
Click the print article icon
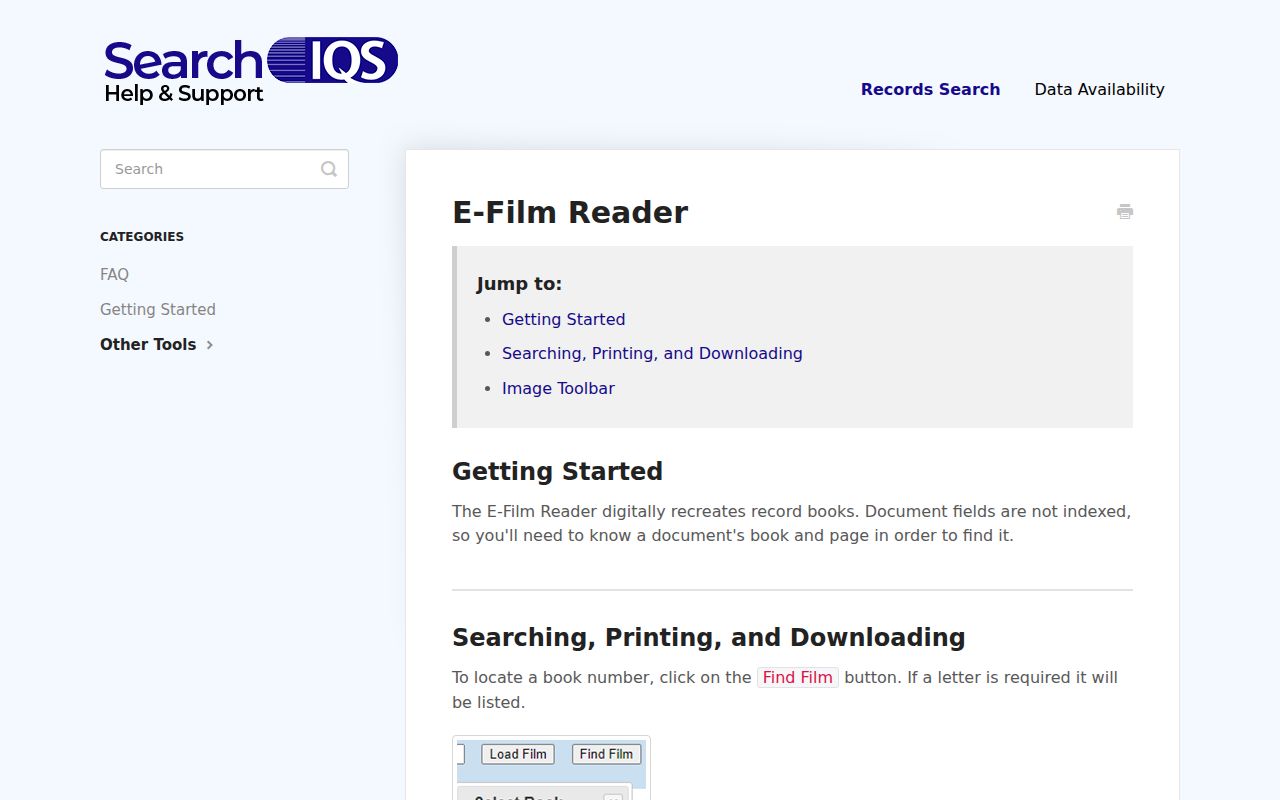point(1125,211)
